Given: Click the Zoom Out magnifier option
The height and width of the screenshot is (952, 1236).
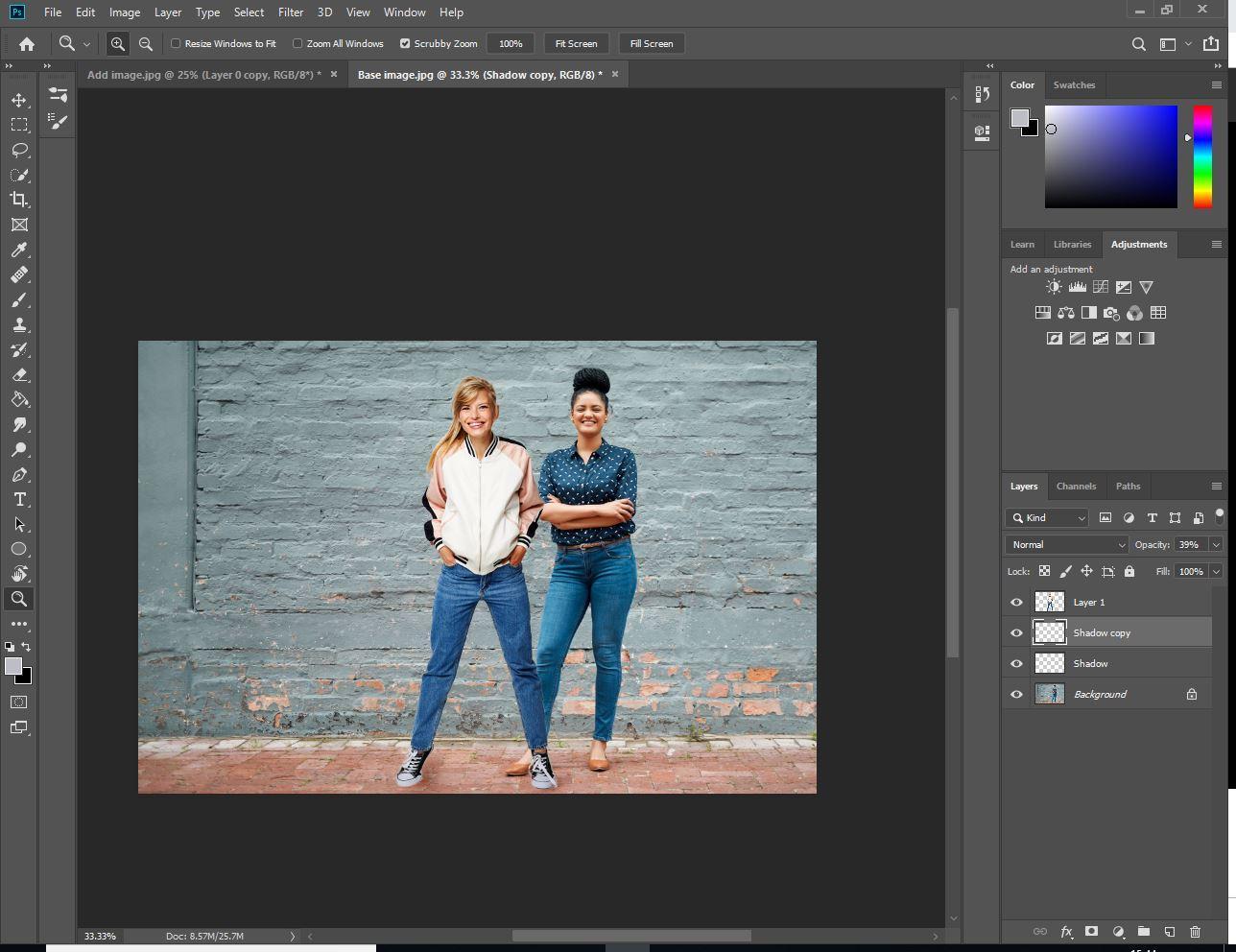Looking at the screenshot, I should (145, 43).
